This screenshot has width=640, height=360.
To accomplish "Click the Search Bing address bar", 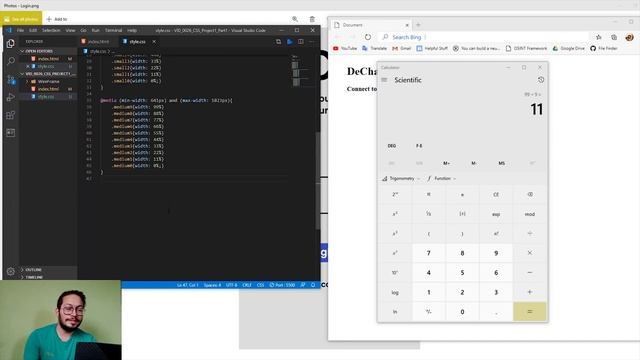I will tap(484, 37).
